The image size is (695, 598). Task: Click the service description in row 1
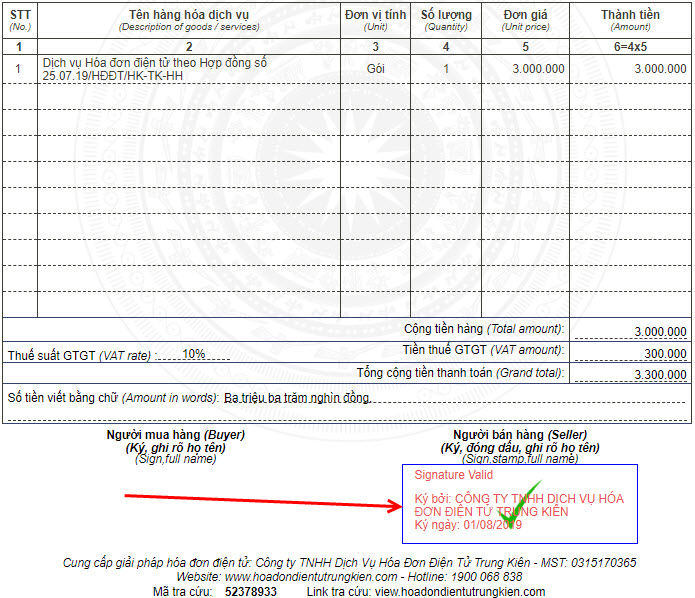point(155,69)
